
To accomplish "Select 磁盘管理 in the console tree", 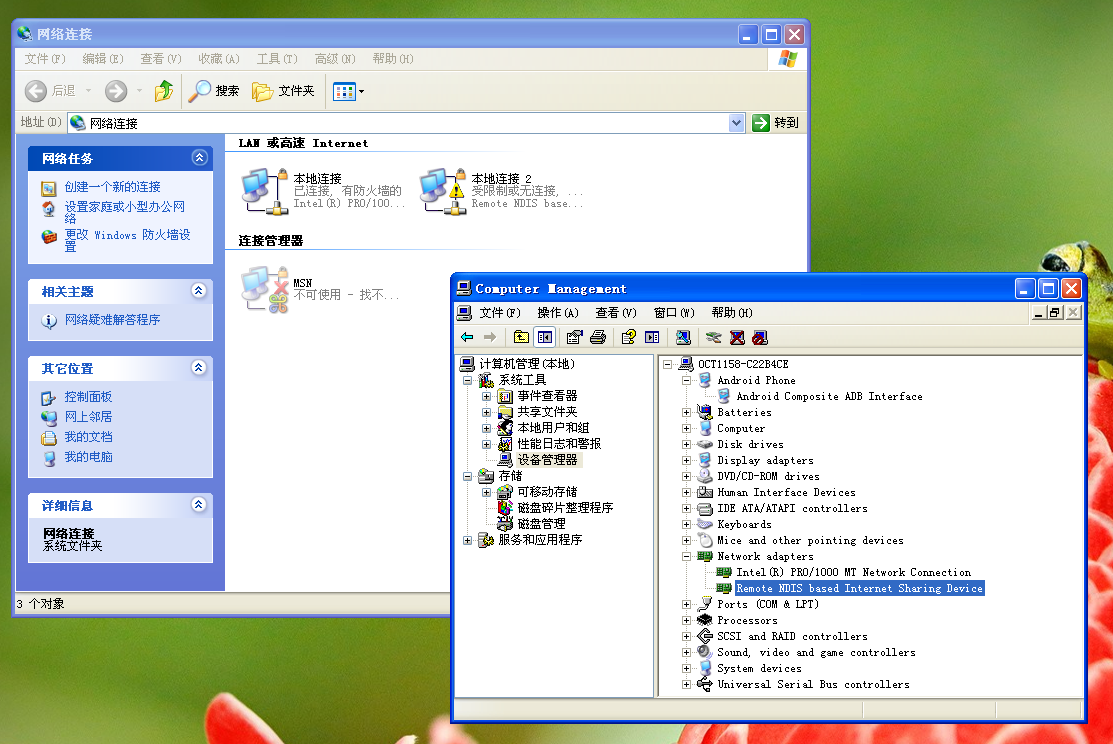I will (x=541, y=523).
